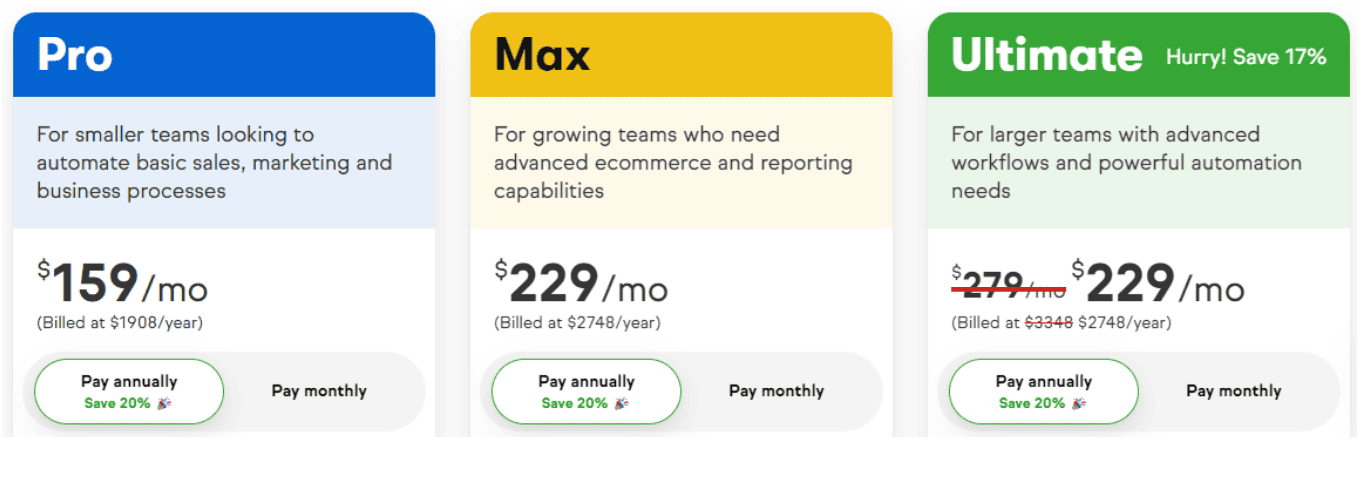
Task: Select the Pro plan description for smaller teams
Action: click(x=214, y=162)
